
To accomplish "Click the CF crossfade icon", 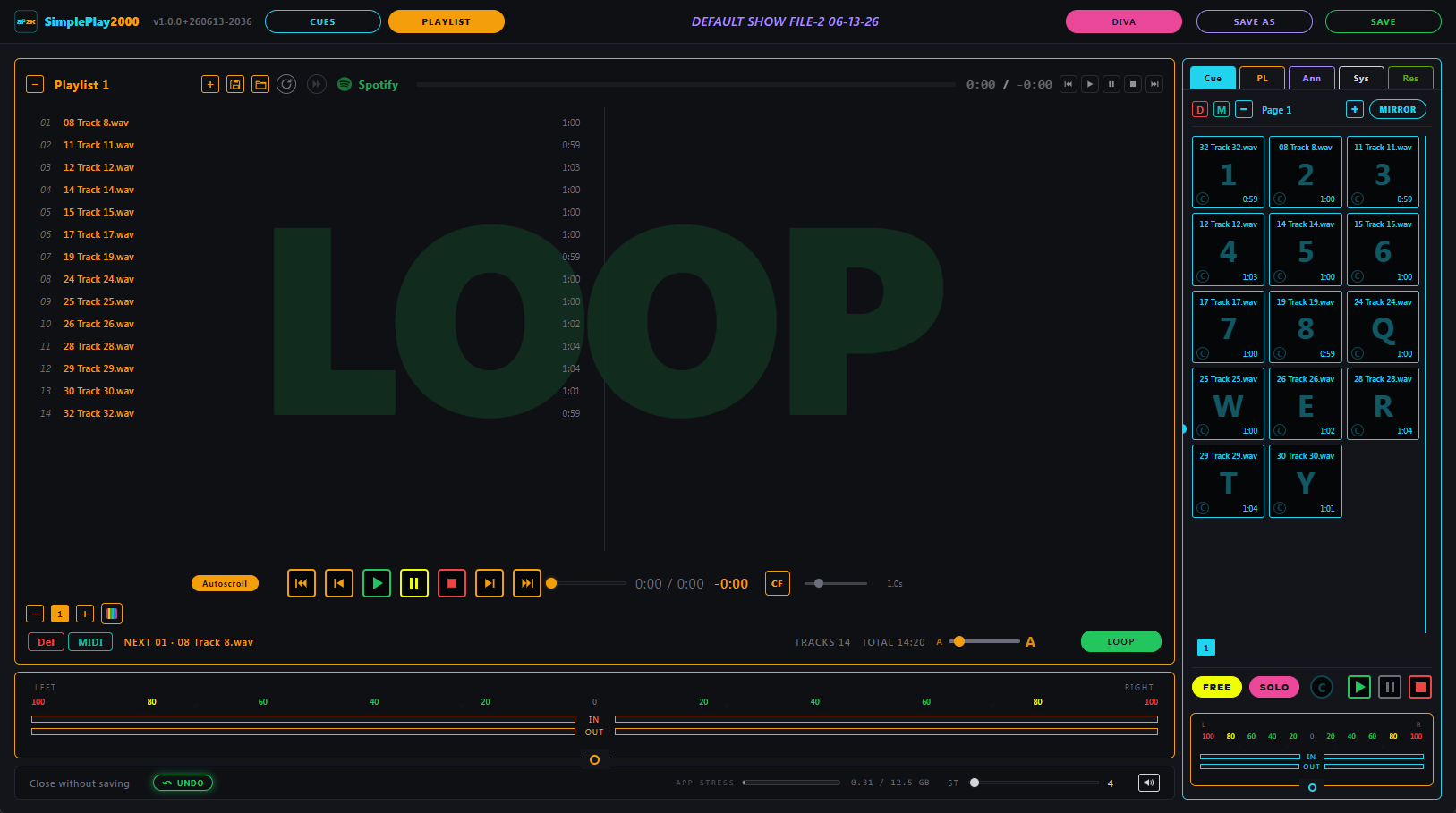I will tap(778, 583).
